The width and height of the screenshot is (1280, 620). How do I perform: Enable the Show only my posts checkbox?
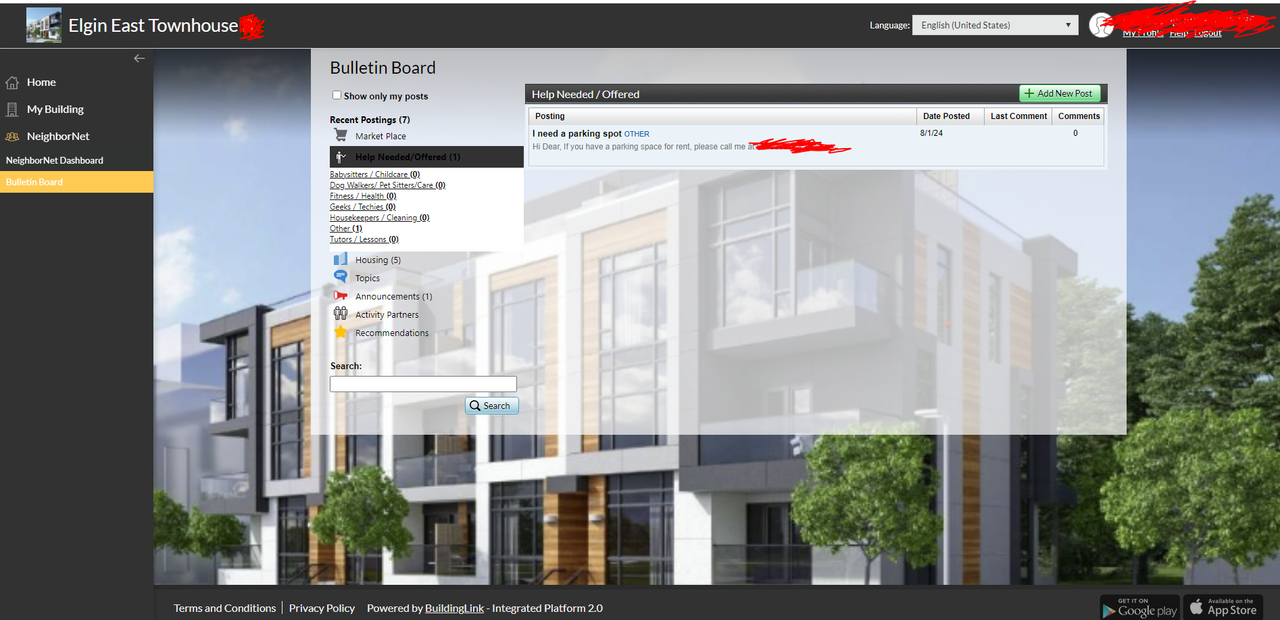[337, 96]
